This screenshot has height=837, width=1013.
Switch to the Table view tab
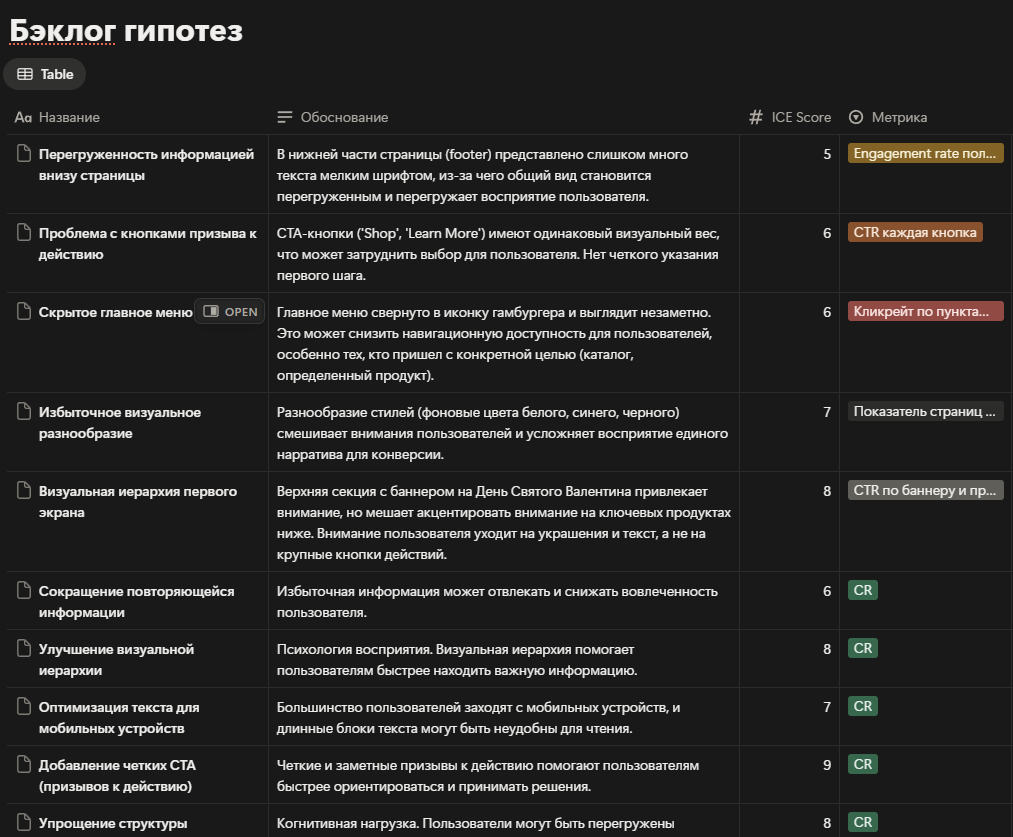(x=46, y=74)
